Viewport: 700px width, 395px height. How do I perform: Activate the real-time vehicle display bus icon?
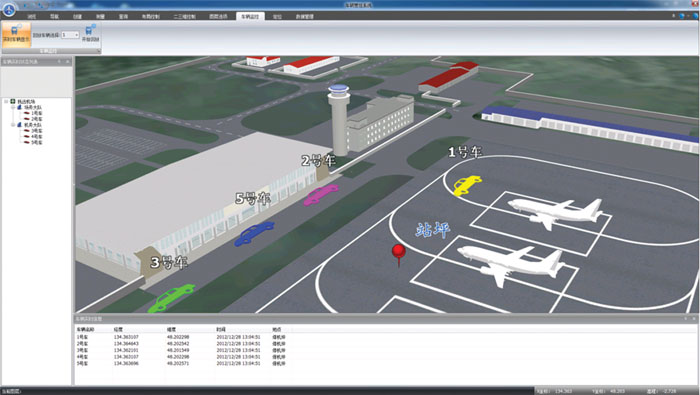coord(17,34)
